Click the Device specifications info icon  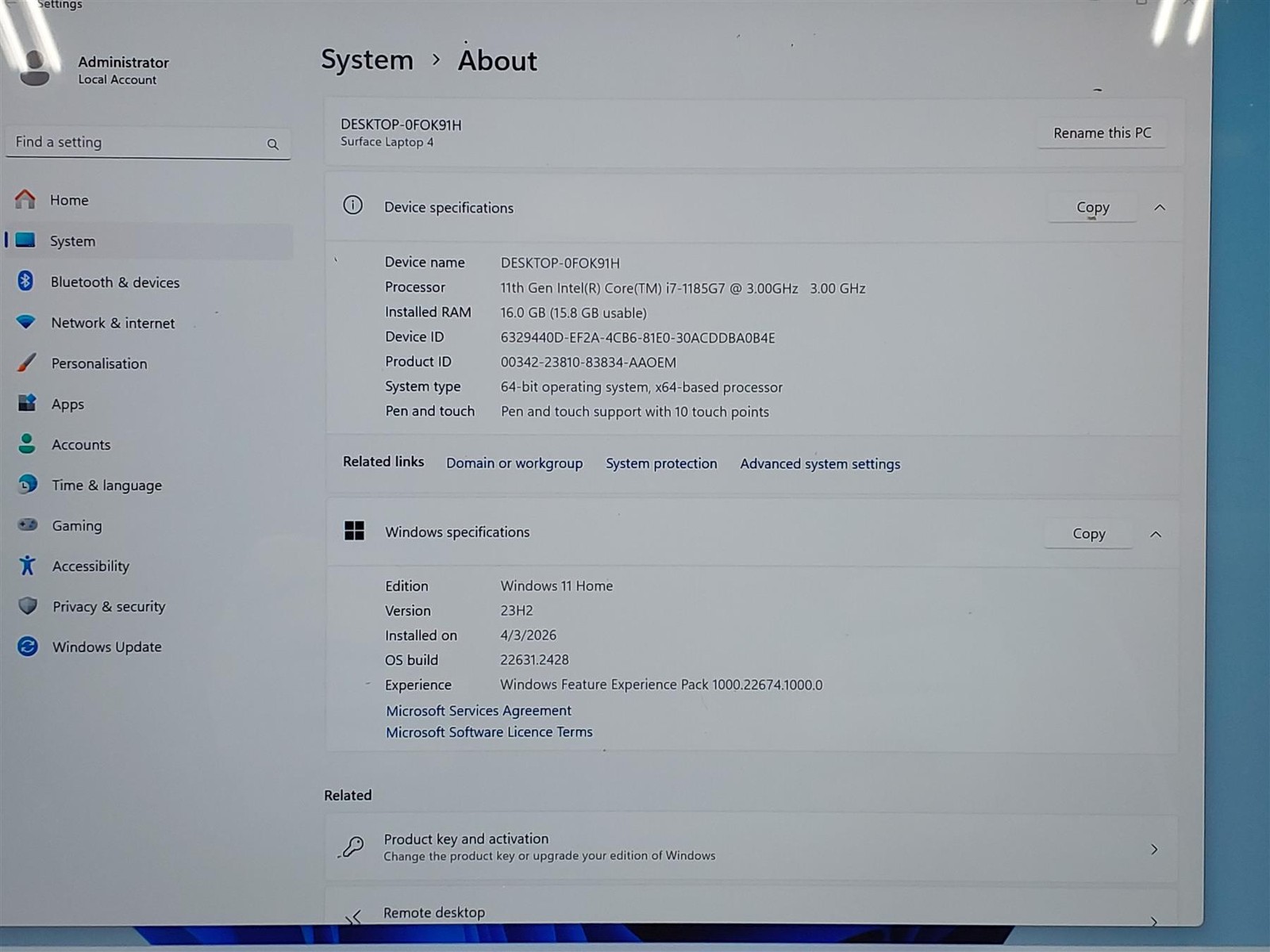[353, 205]
